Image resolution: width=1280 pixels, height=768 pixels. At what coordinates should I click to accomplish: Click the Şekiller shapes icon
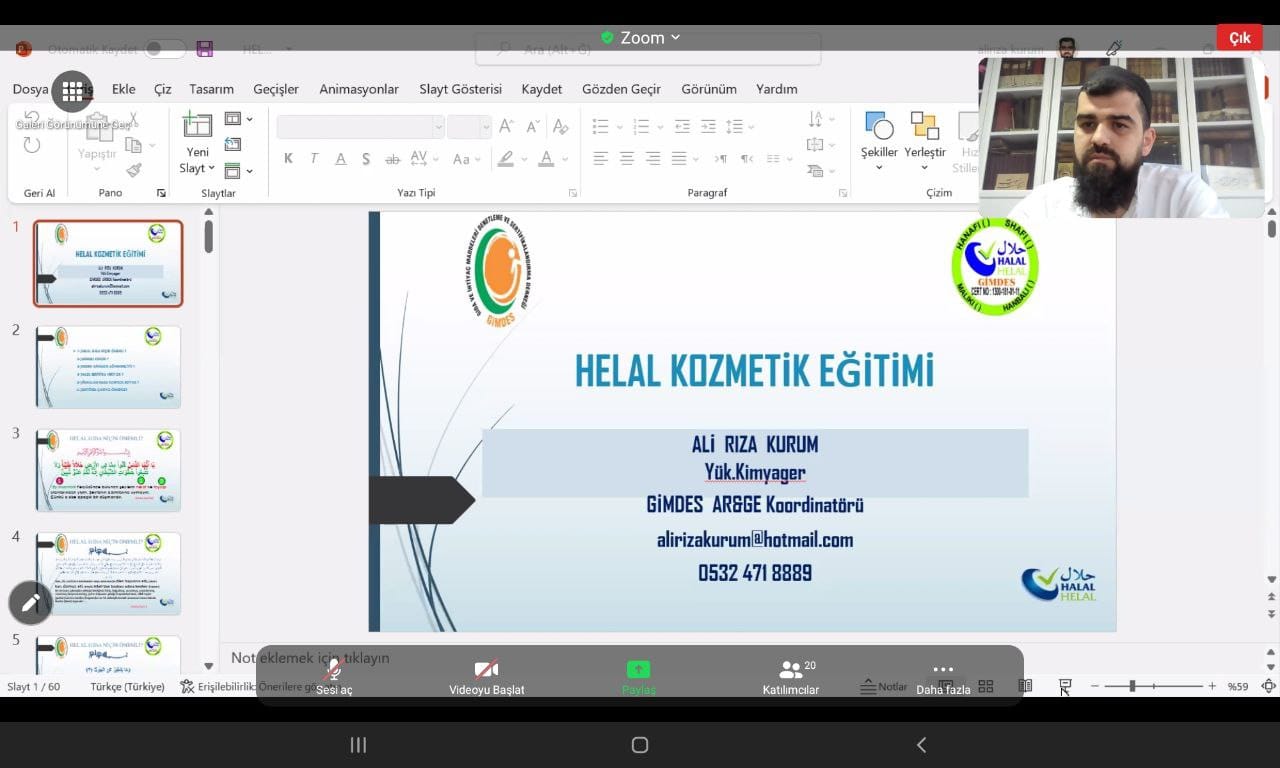[879, 125]
